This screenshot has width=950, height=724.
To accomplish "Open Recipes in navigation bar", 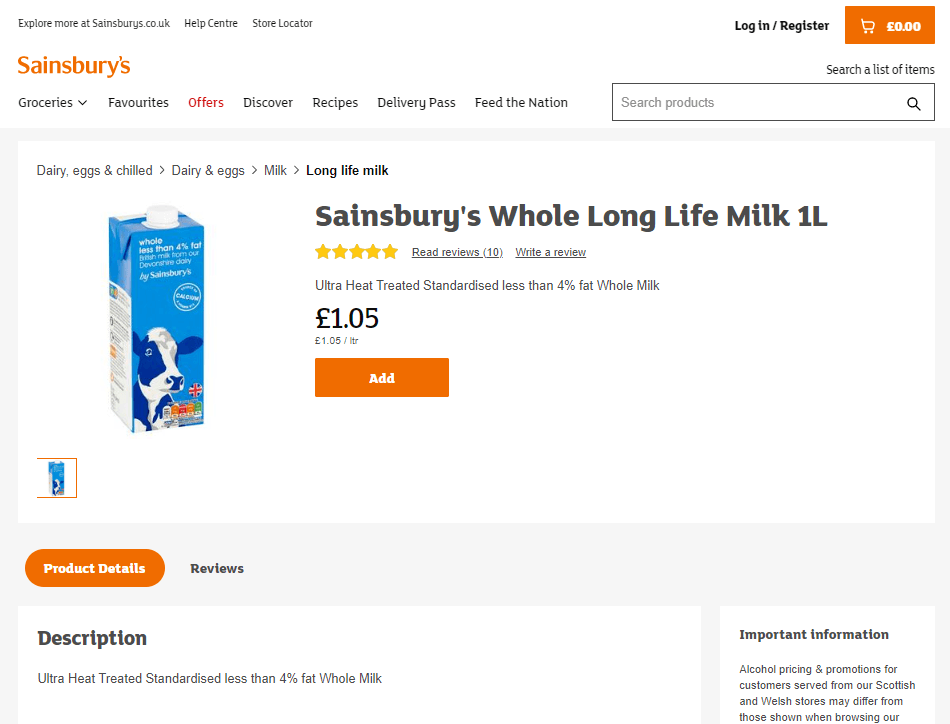I will pyautogui.click(x=335, y=102).
